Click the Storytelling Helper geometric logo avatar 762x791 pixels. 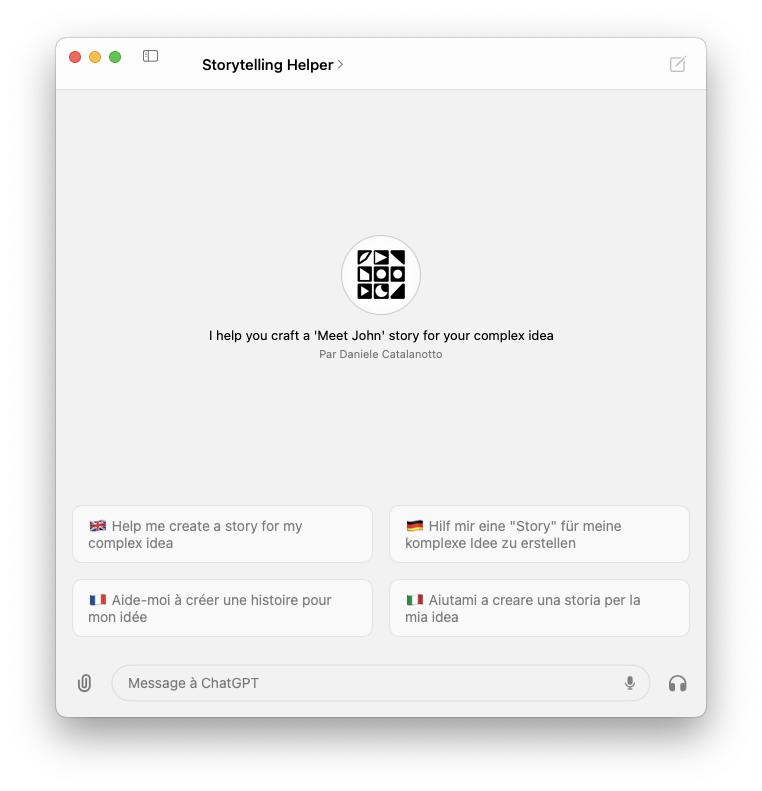(x=381, y=275)
